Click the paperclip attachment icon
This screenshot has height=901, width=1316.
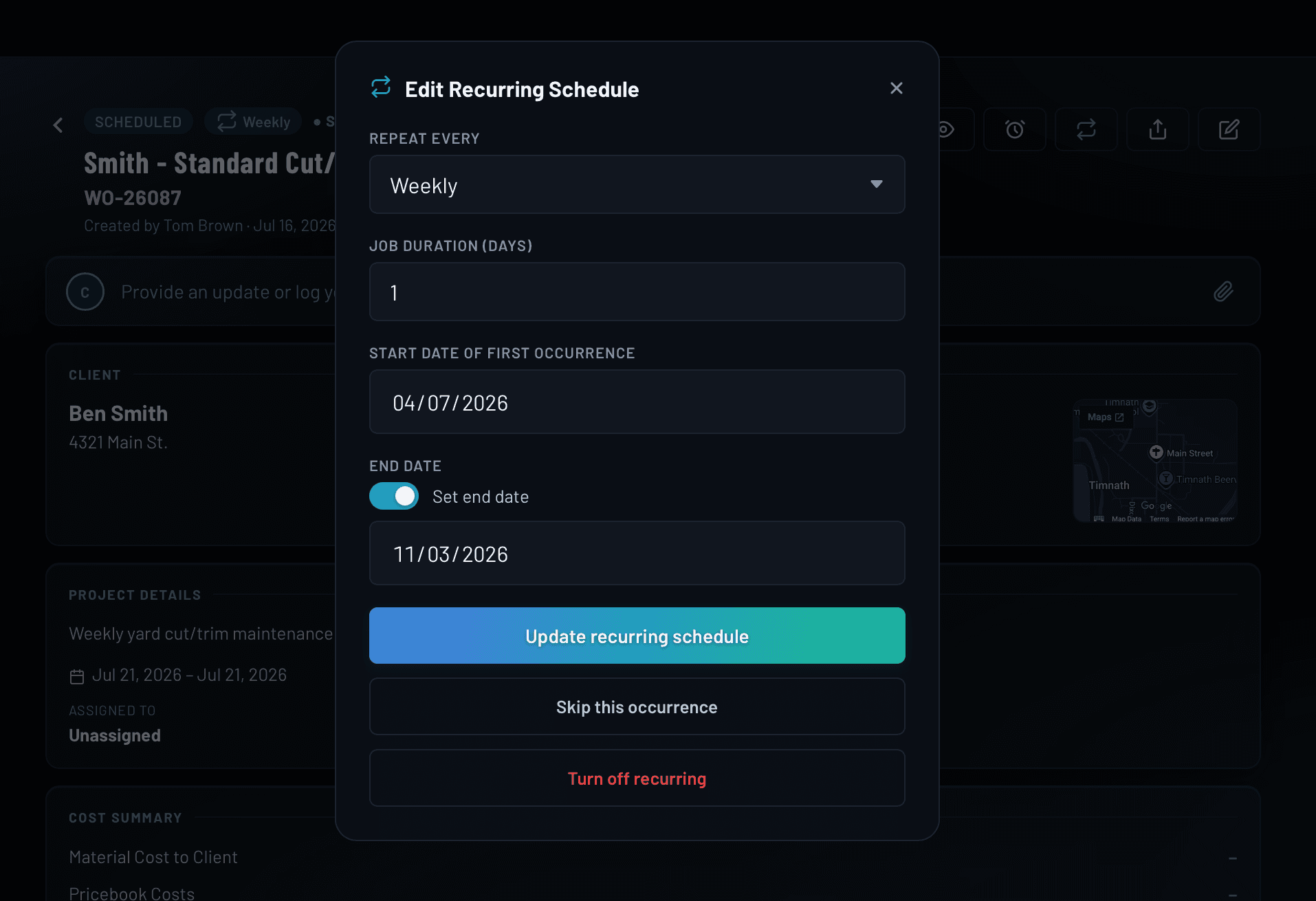1223,292
